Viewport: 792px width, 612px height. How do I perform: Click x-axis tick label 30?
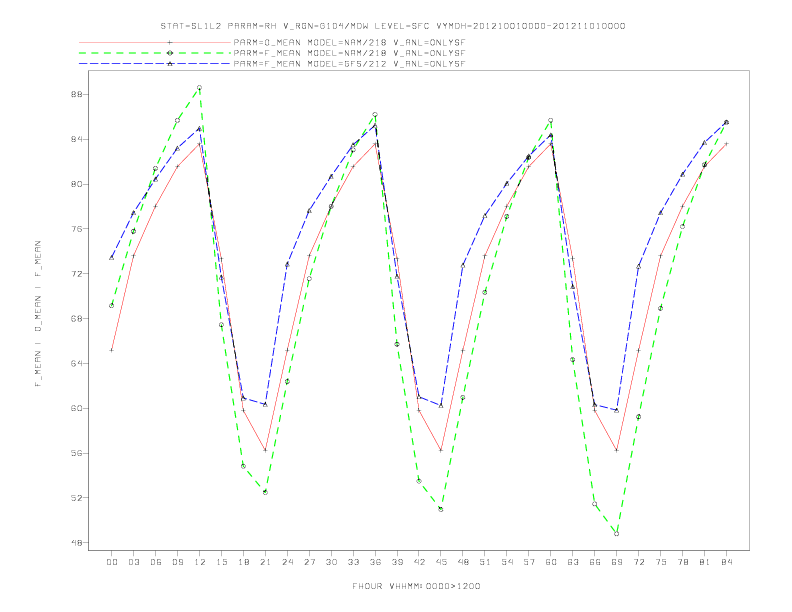pyautogui.click(x=331, y=562)
